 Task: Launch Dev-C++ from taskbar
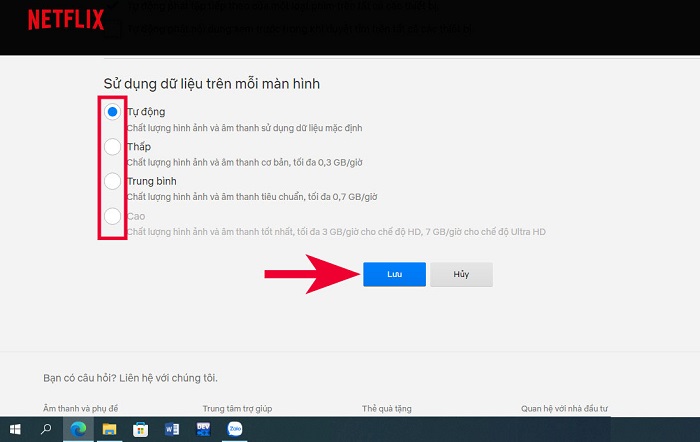[x=203, y=429]
